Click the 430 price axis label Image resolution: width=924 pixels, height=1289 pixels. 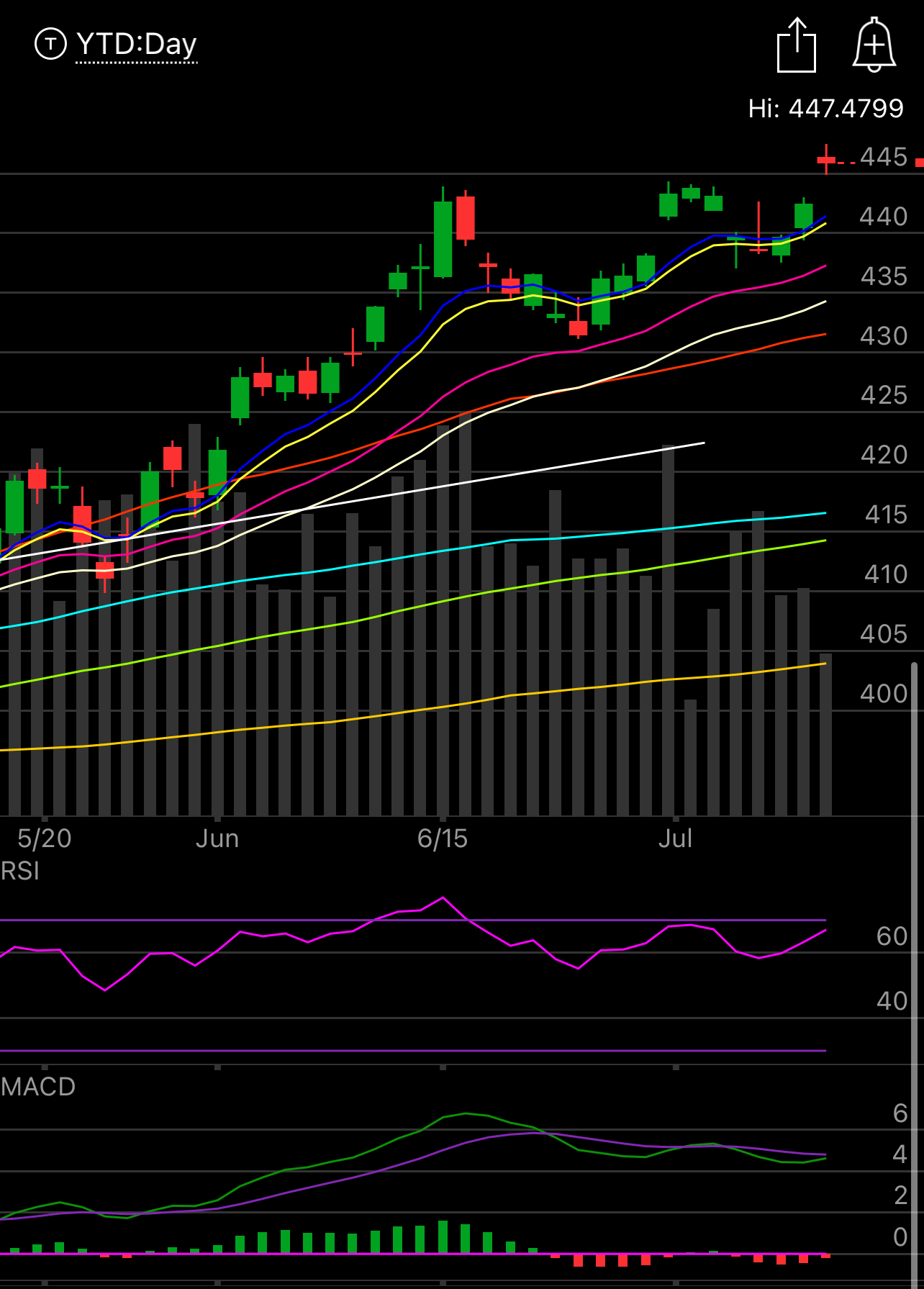pos(884,336)
